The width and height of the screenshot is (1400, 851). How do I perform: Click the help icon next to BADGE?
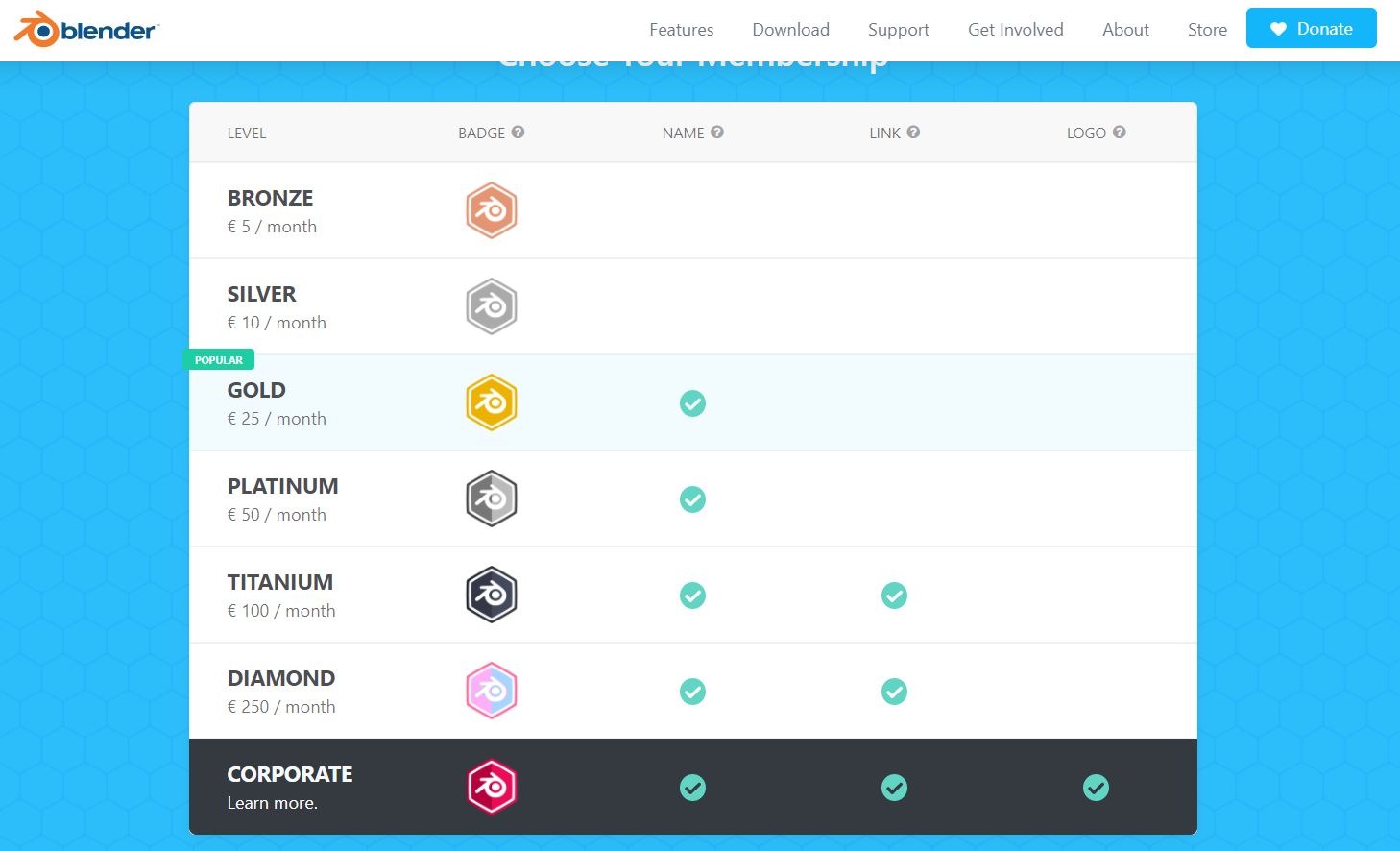[518, 133]
